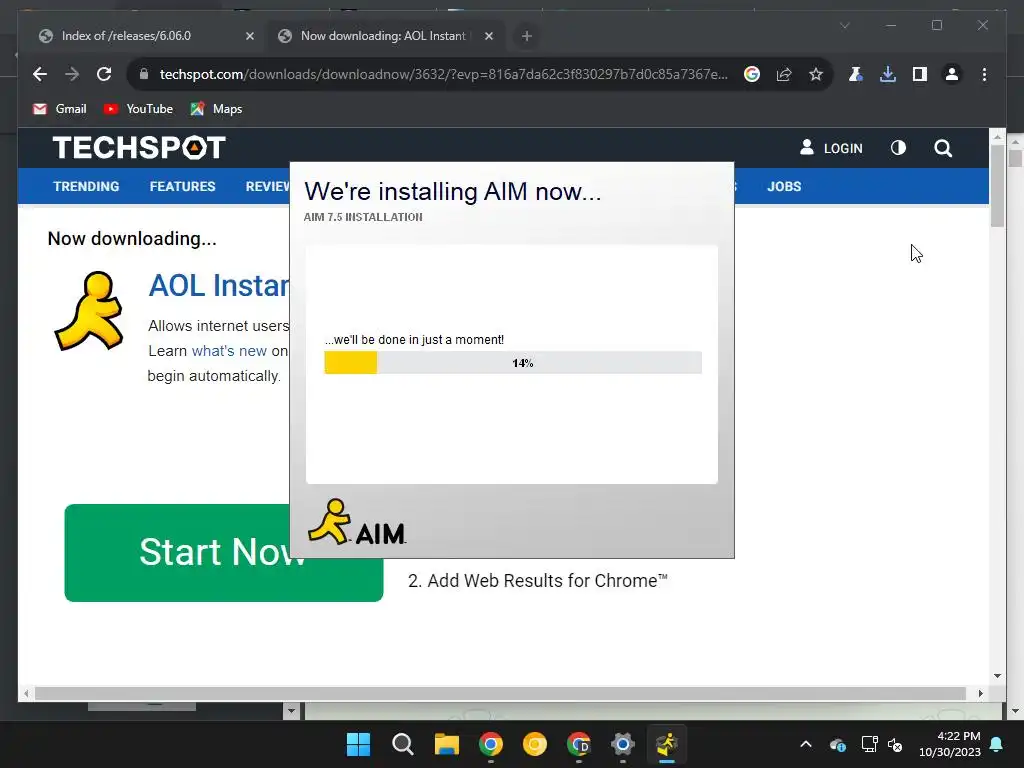Open Chrome Dev taskbar icon
Viewport: 1024px width, 768px height.
(579, 744)
